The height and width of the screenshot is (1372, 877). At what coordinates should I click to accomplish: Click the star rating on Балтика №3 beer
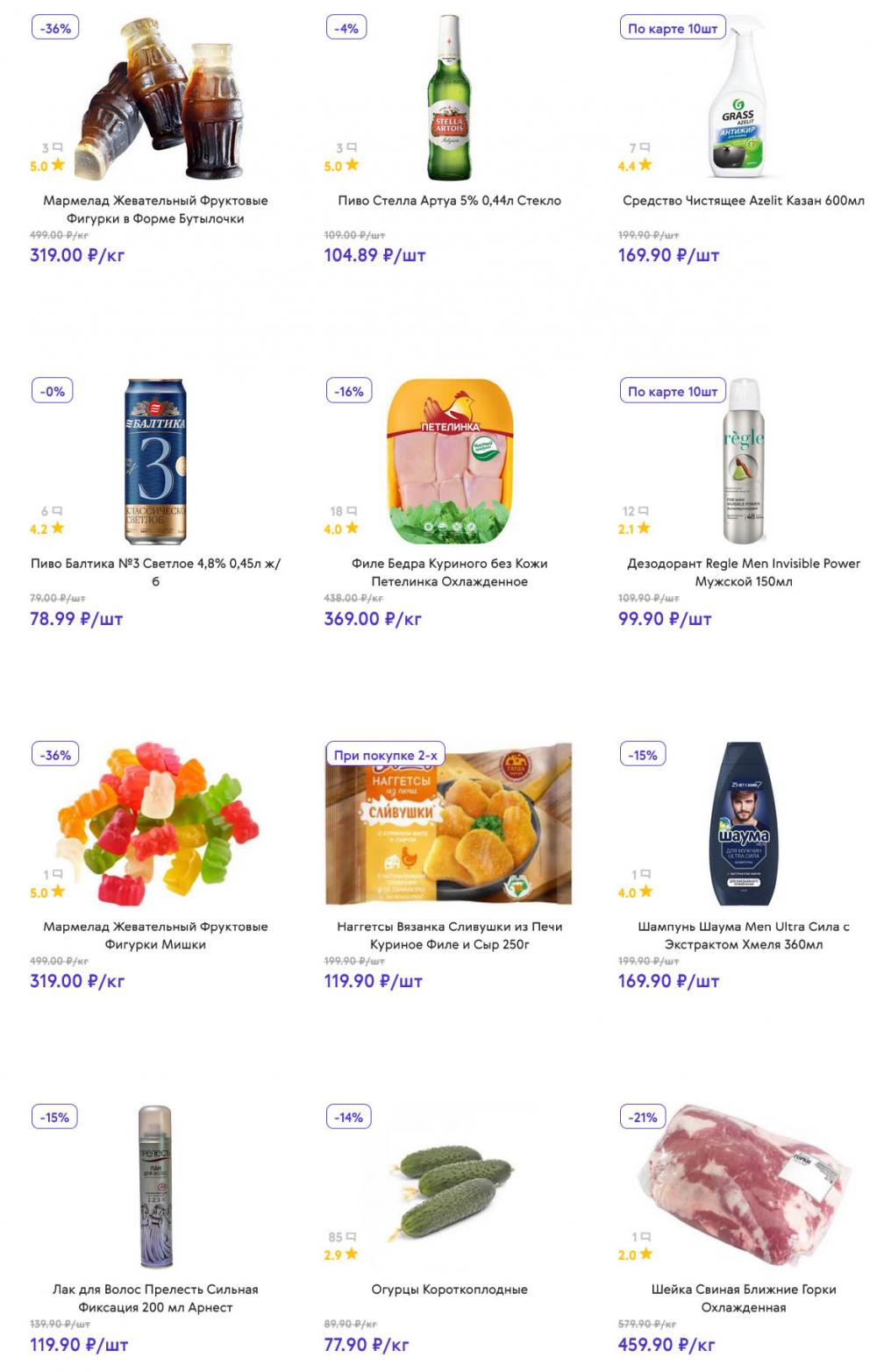[x=46, y=529]
